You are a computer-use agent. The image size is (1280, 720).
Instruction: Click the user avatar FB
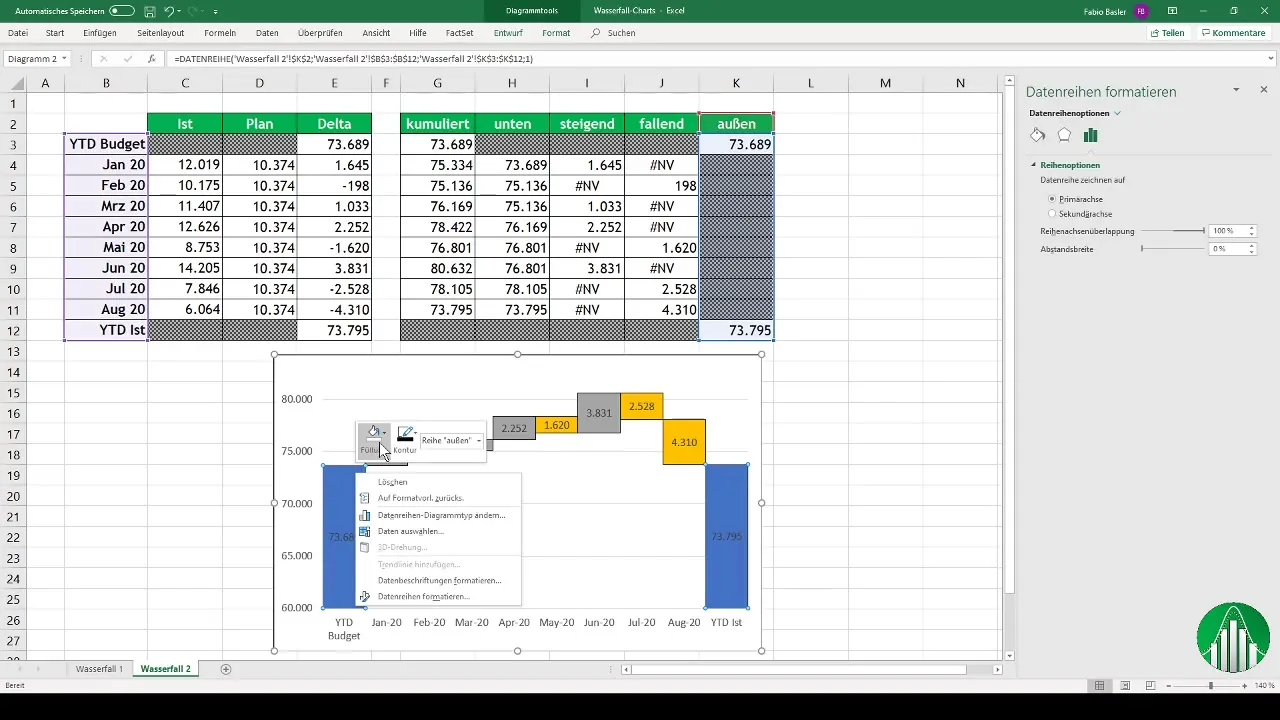(1141, 10)
